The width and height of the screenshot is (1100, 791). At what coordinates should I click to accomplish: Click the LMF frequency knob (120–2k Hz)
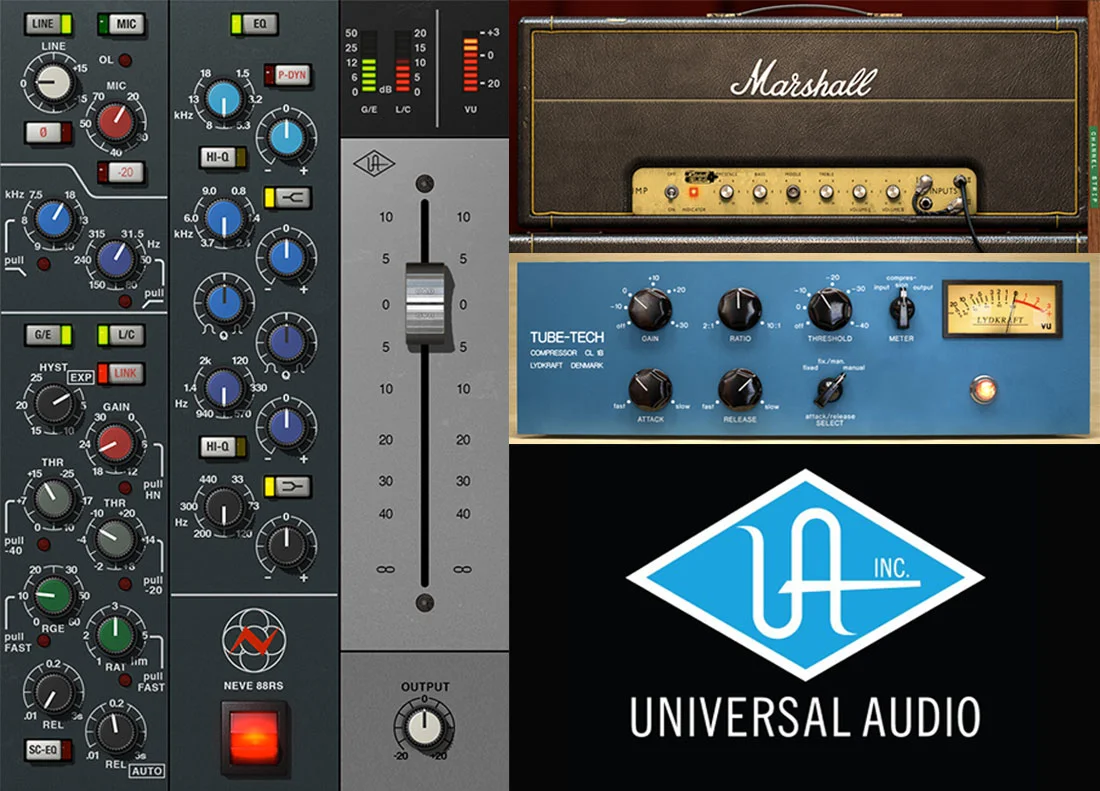tap(224, 388)
